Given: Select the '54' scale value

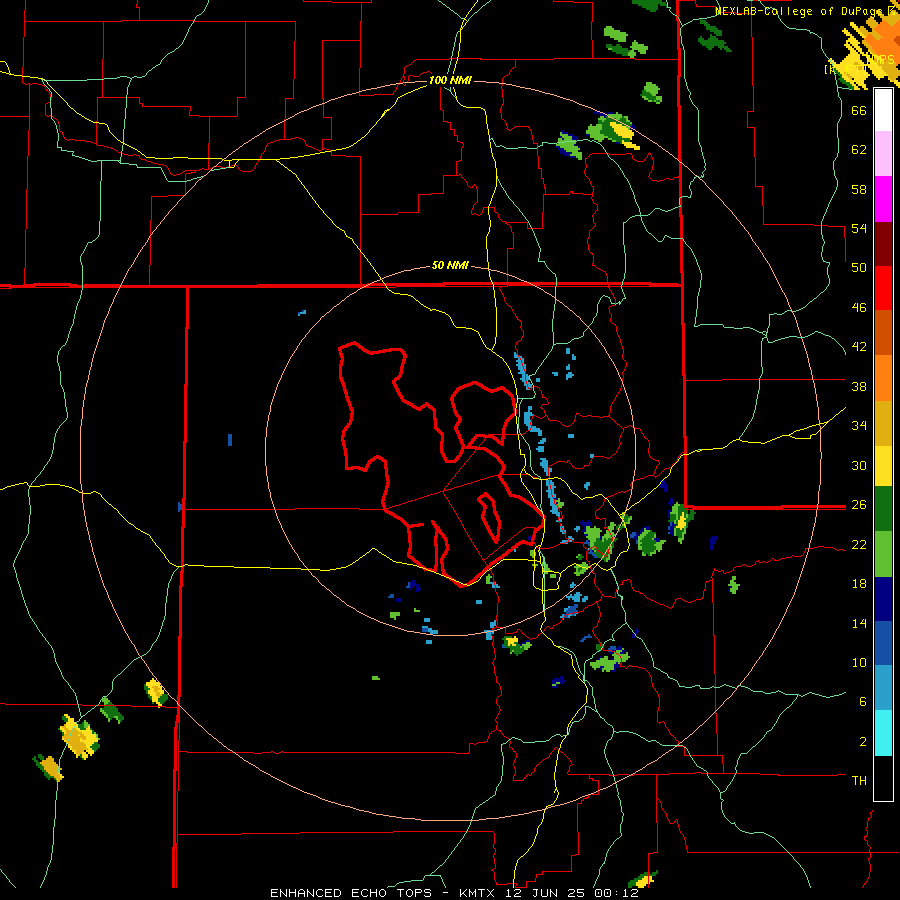Looking at the screenshot, I should pyautogui.click(x=859, y=228).
